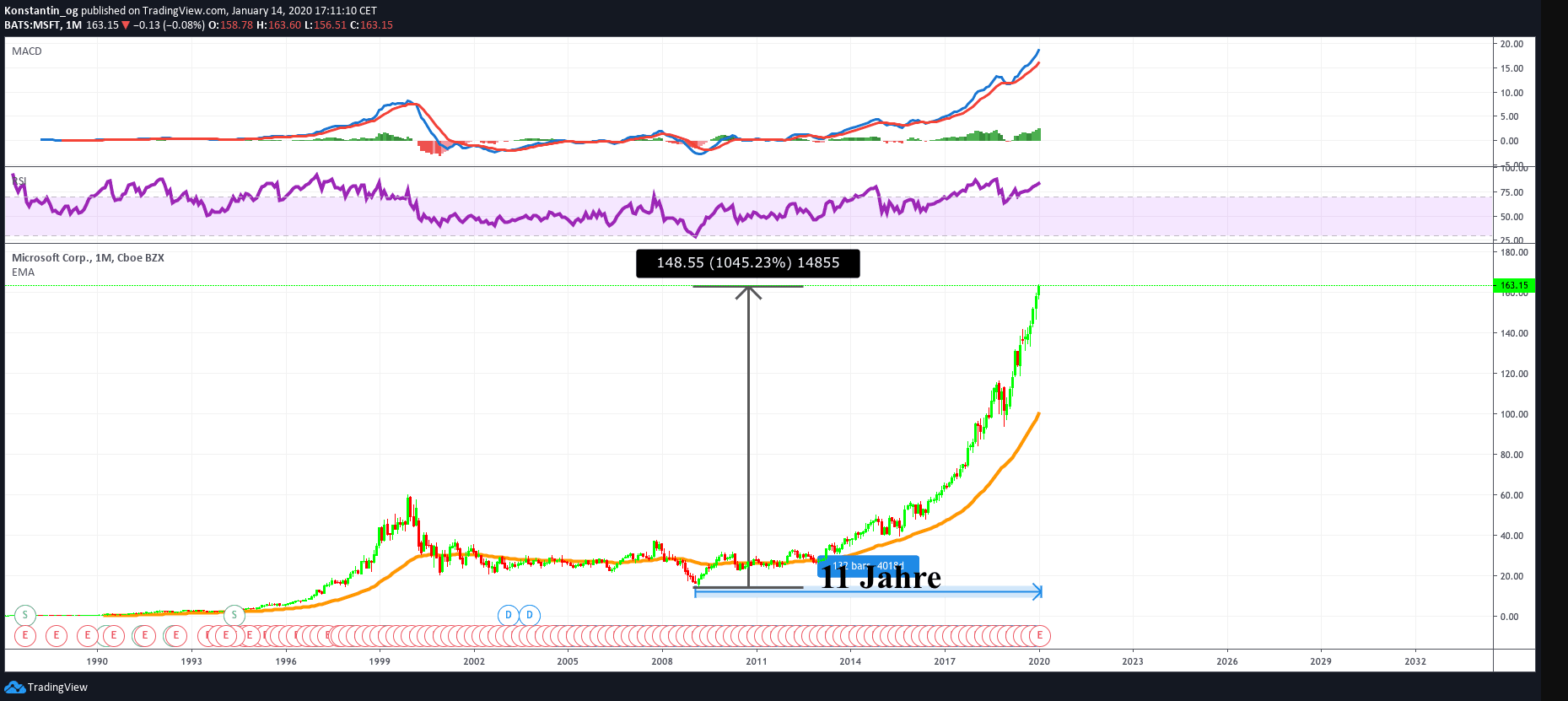Click the Microsoft Corp., 1M, Cboe BZX title
Image resolution: width=1568 pixels, height=701 pixels.
pos(88,258)
